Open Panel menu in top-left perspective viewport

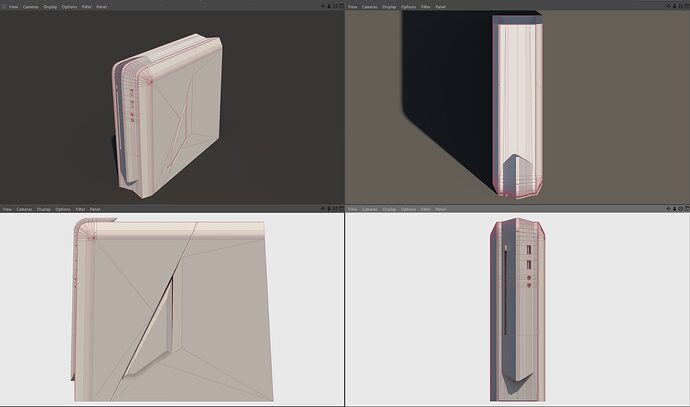tap(102, 7)
